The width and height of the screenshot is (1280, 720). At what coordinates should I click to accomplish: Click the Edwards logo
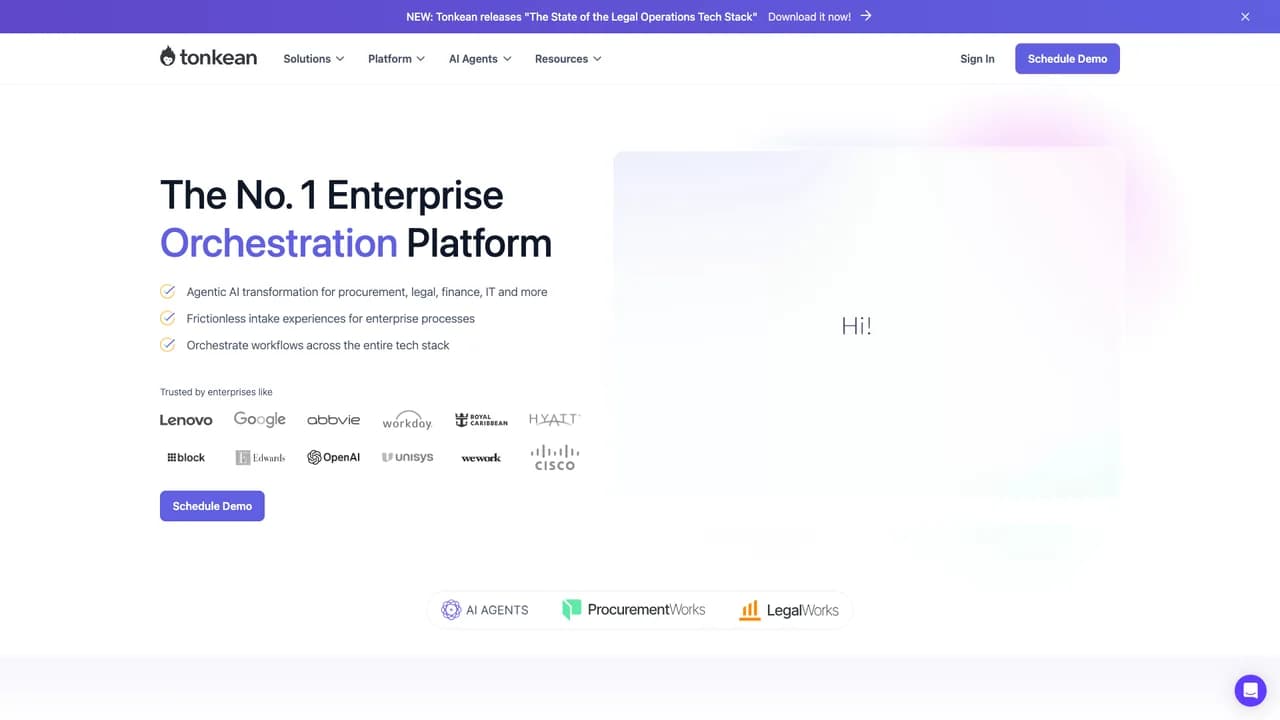260,457
